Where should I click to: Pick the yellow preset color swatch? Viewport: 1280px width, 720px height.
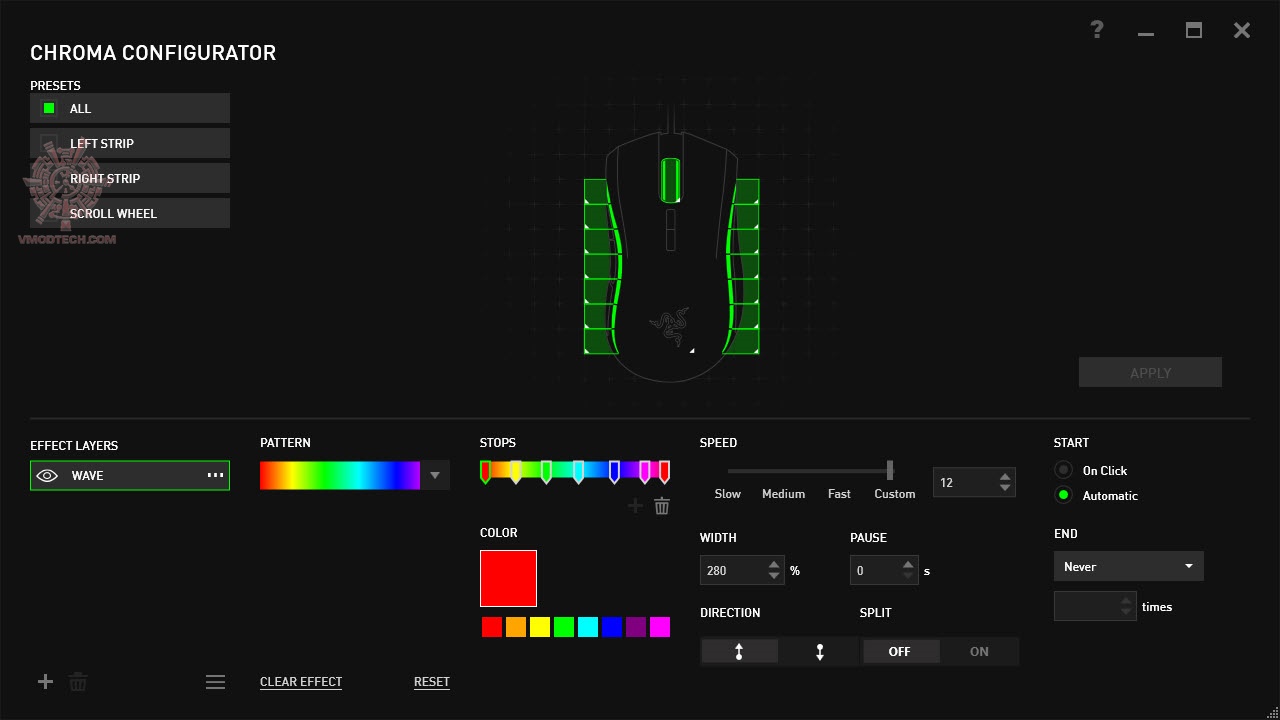click(x=540, y=627)
